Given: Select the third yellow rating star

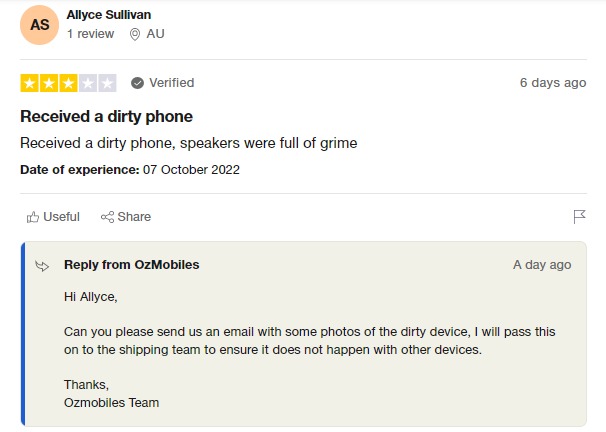Looking at the screenshot, I should click(x=68, y=83).
